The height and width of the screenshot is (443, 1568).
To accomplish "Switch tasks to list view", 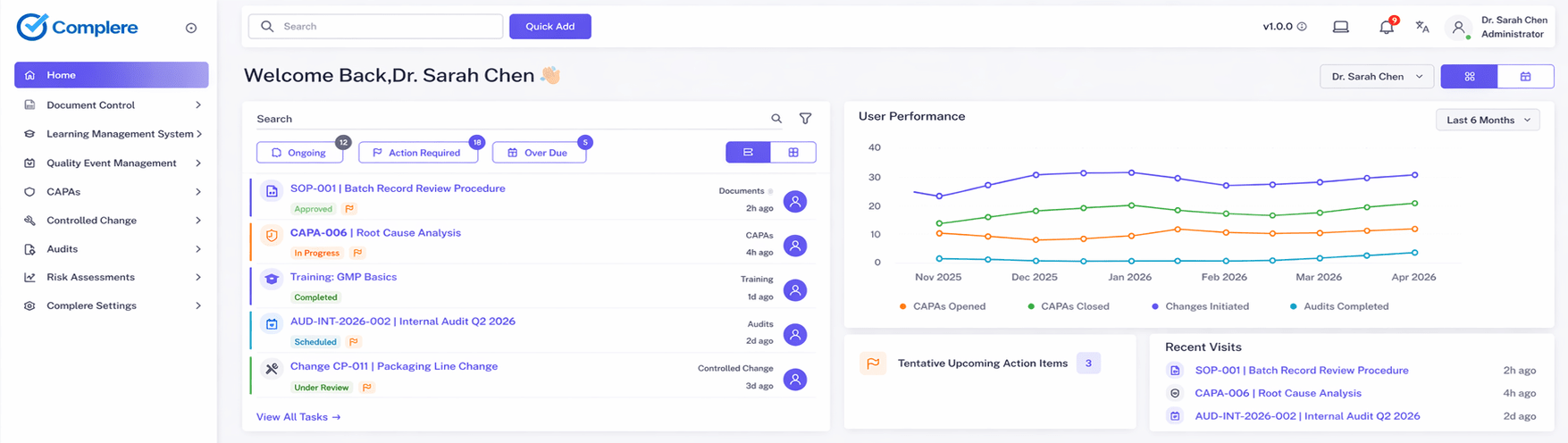I will tap(749, 153).
